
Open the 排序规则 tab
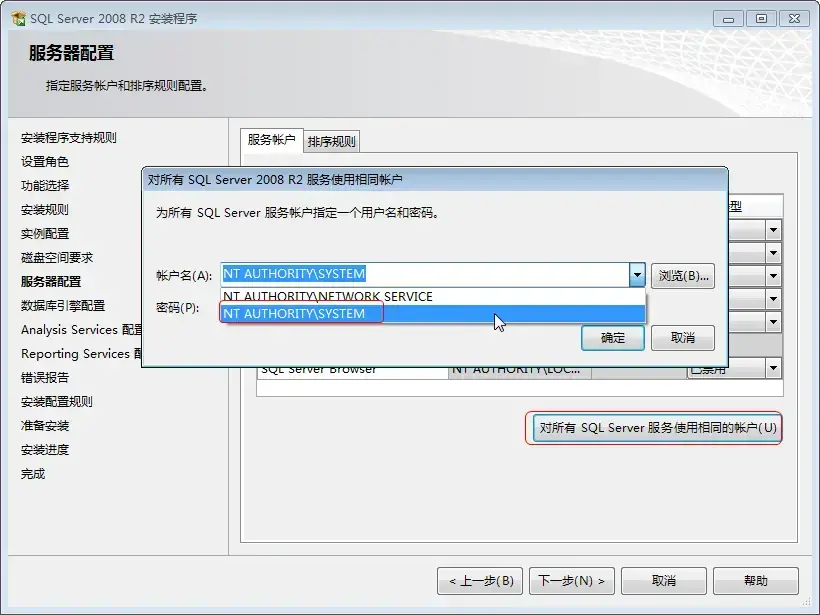coord(332,142)
